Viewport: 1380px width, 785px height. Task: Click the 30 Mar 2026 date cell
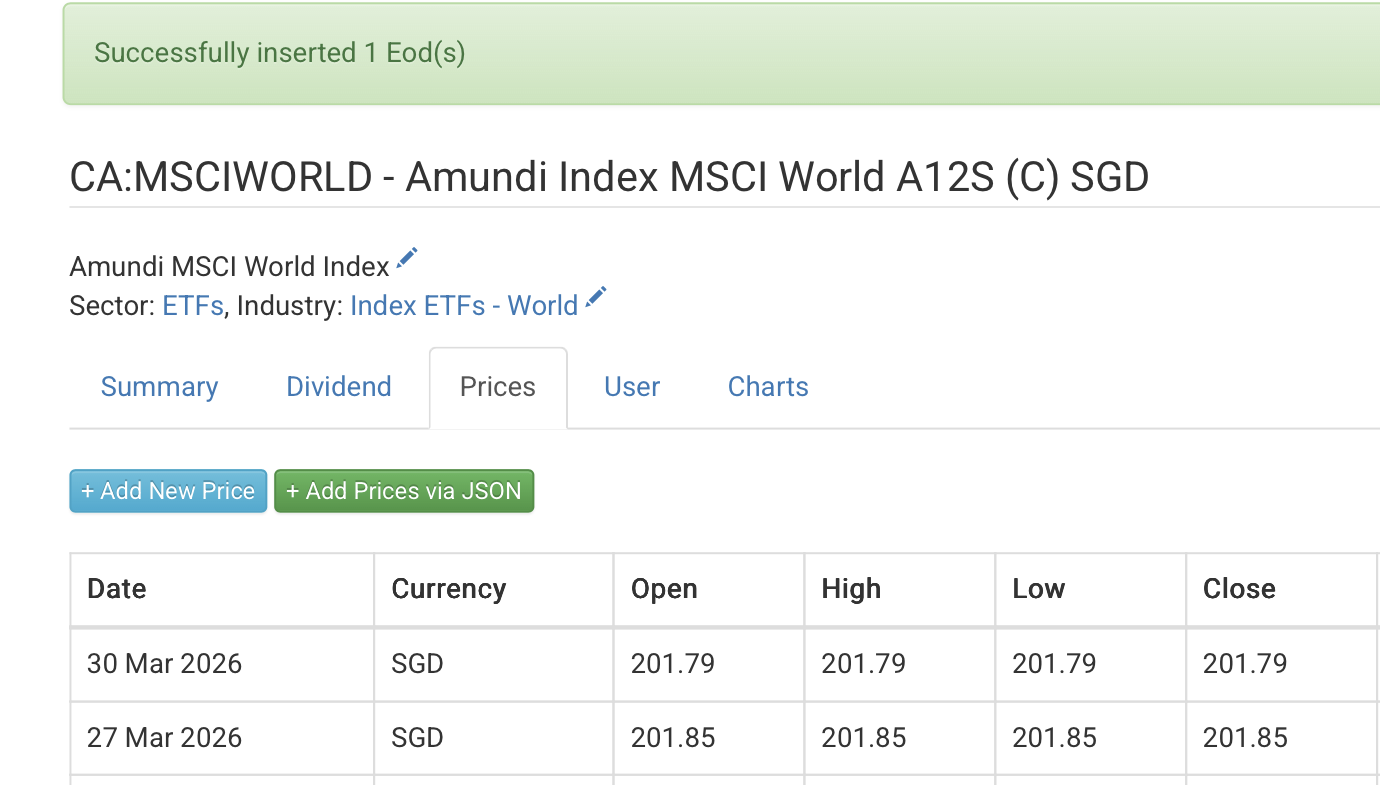click(165, 664)
